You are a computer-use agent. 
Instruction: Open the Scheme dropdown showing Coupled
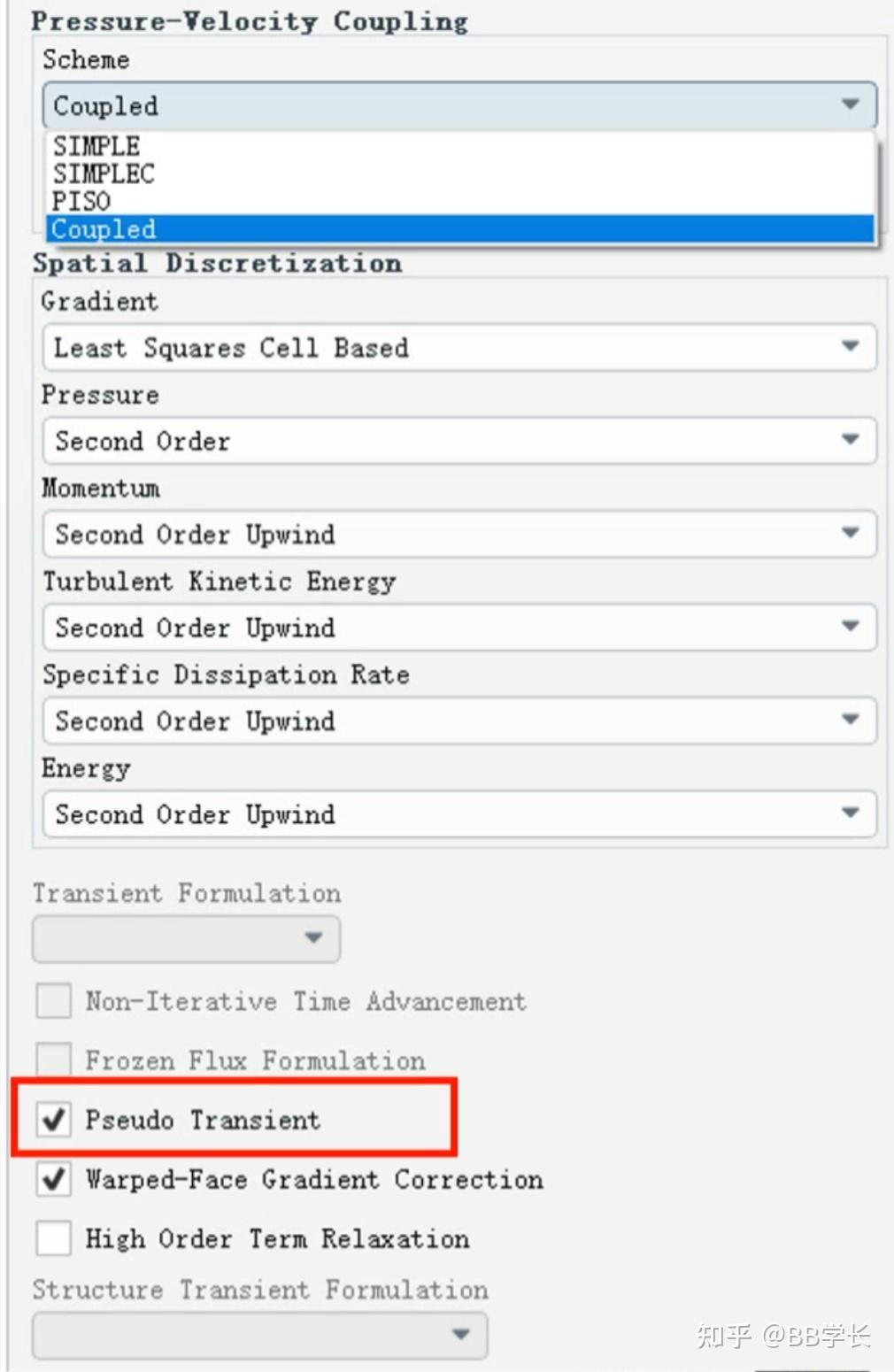(459, 105)
